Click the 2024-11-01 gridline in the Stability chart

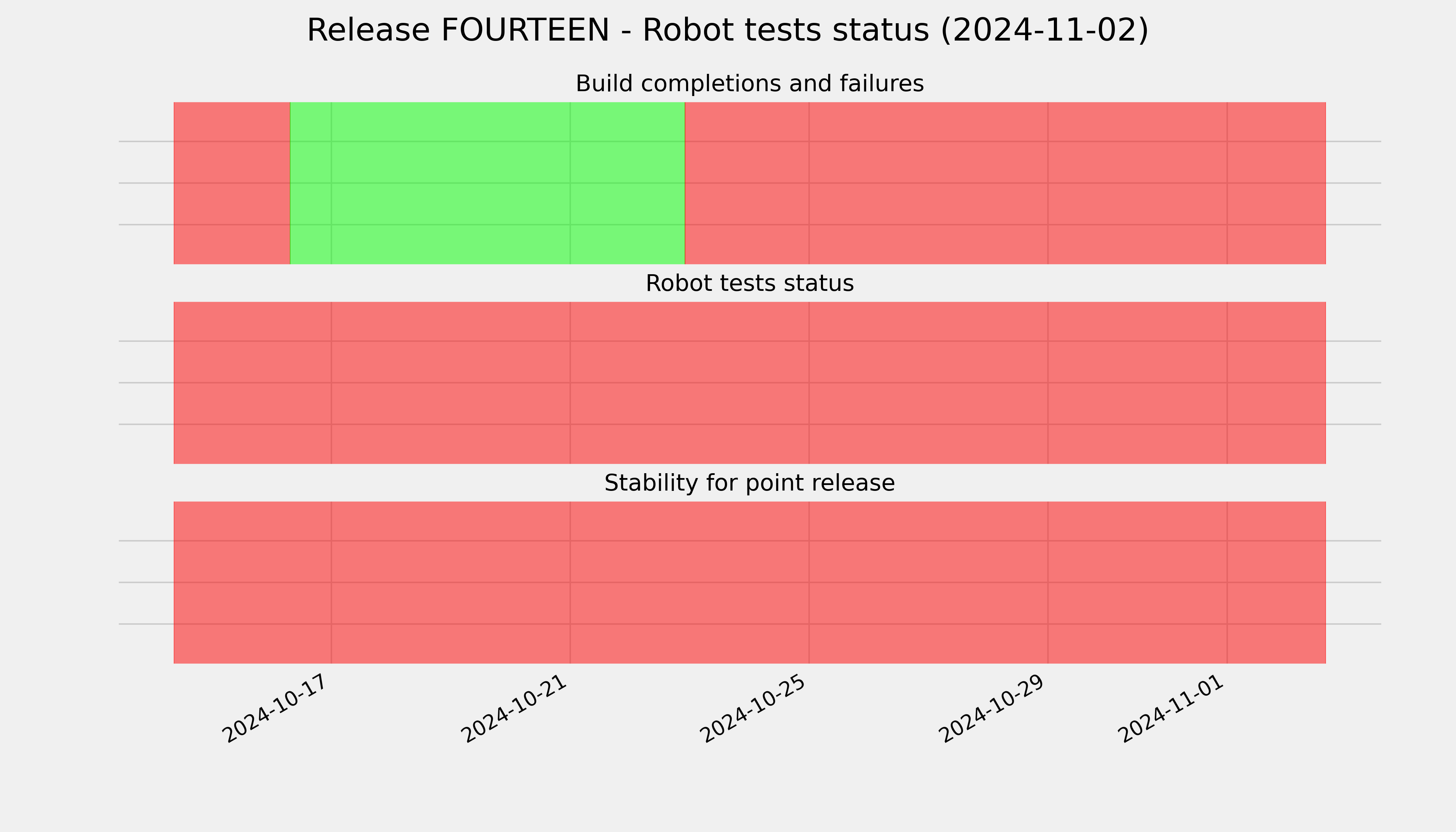tap(1227, 582)
